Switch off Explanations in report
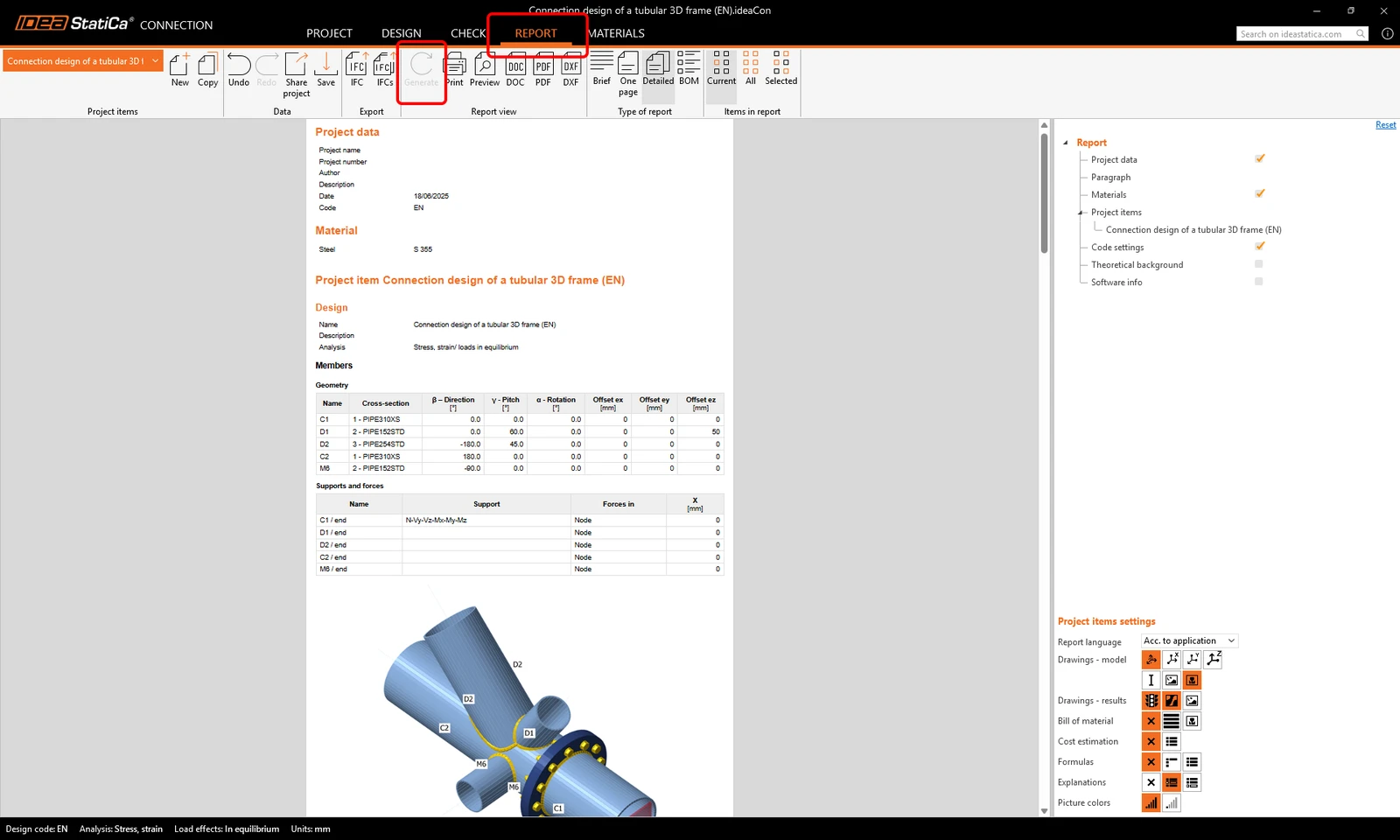Screen dimensions: 1400x840 (1151, 782)
